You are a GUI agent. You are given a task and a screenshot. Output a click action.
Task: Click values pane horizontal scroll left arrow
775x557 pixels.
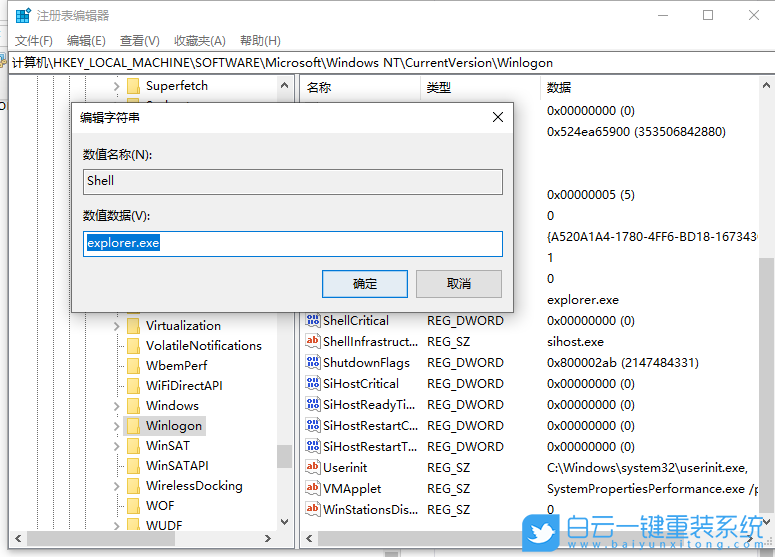[309, 539]
